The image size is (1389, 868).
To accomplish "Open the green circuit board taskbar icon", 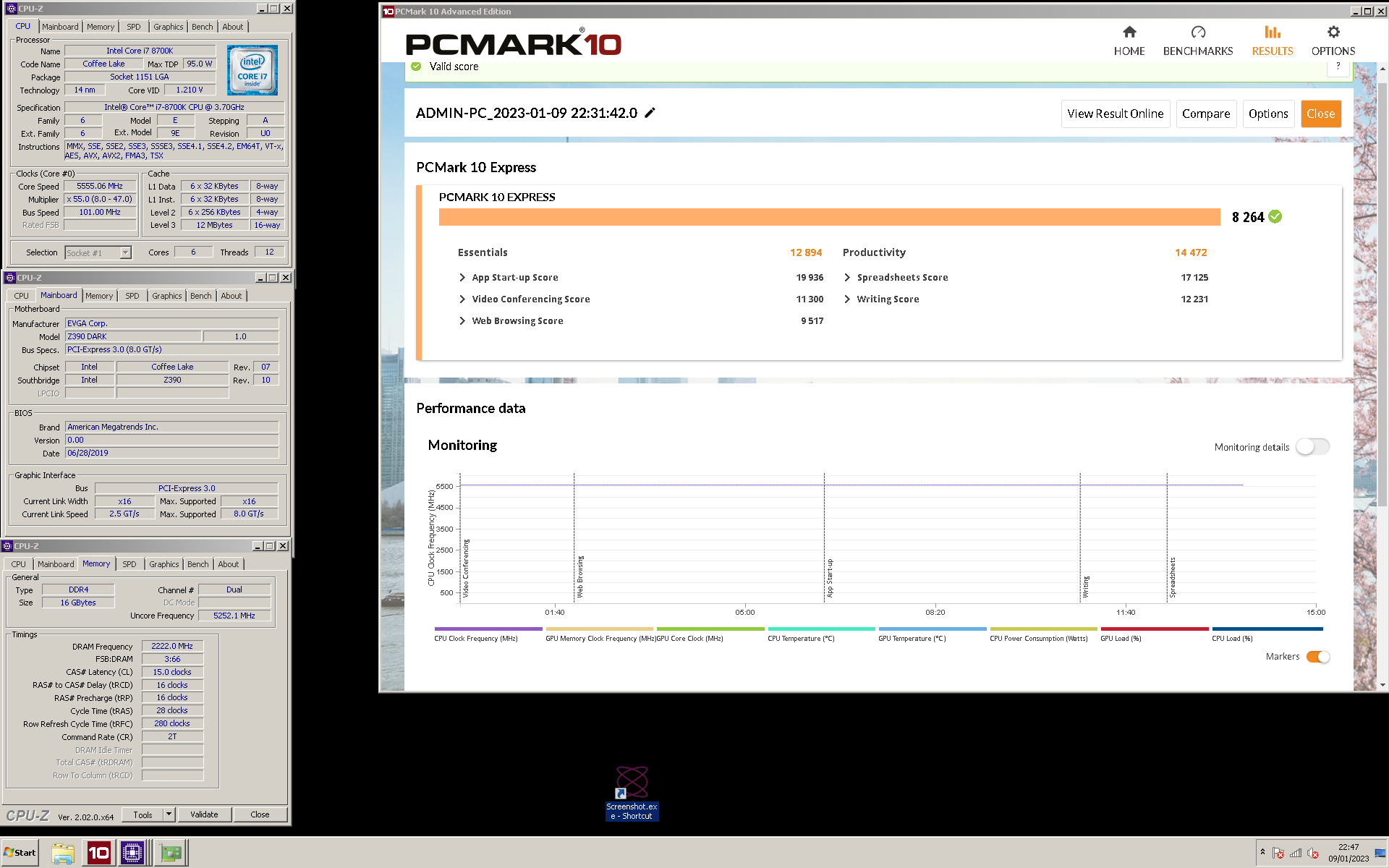I will point(172,853).
